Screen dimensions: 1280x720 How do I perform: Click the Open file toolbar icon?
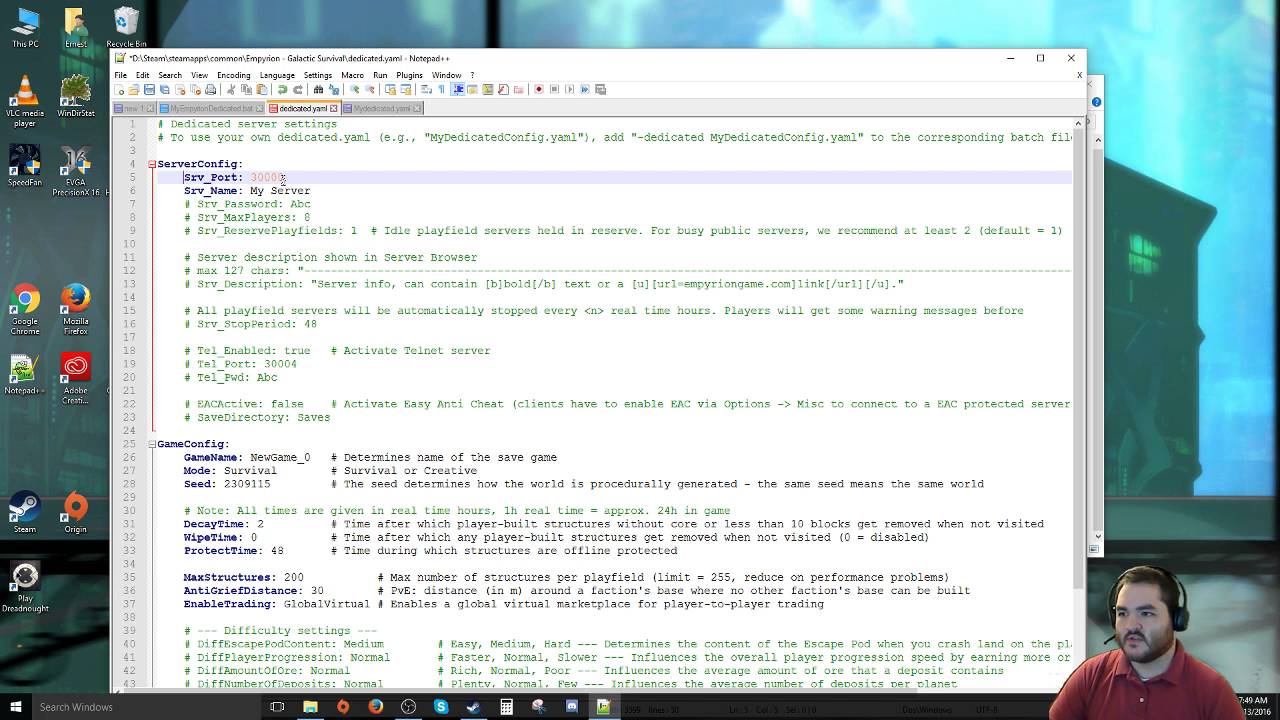coord(134,89)
